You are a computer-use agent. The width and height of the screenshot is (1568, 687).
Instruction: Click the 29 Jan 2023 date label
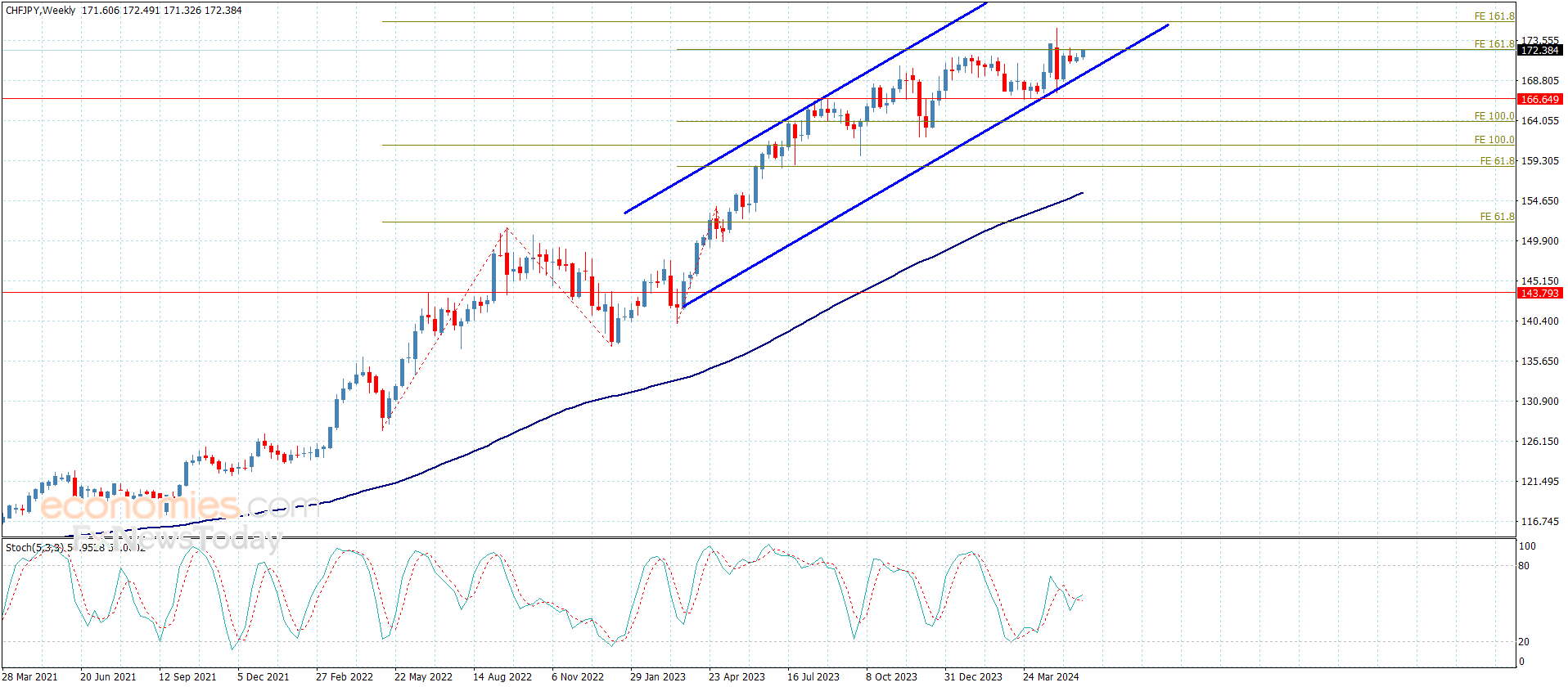(658, 677)
